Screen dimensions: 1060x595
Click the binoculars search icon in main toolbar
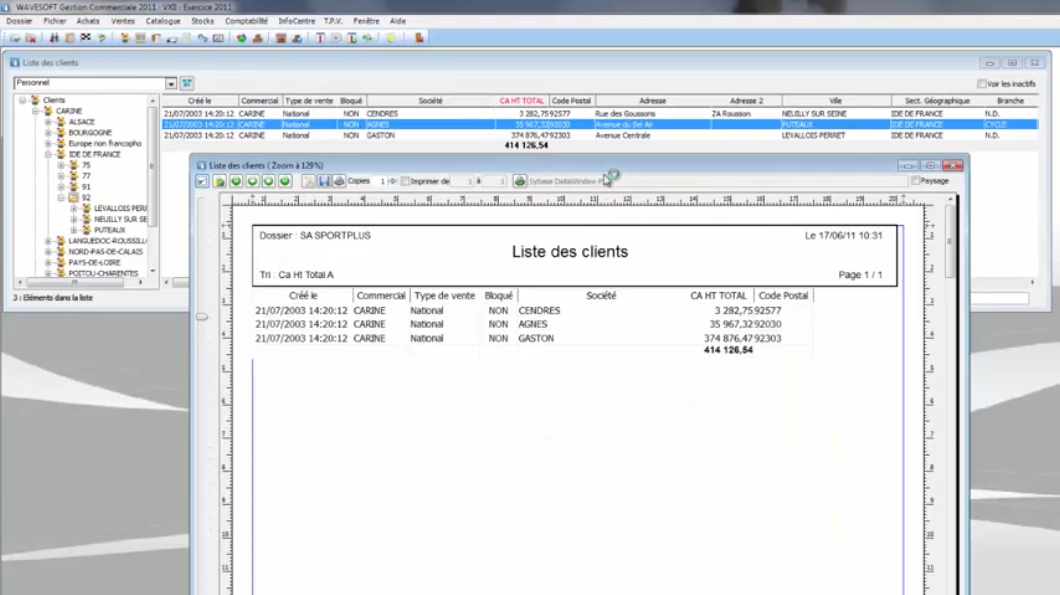coord(54,38)
